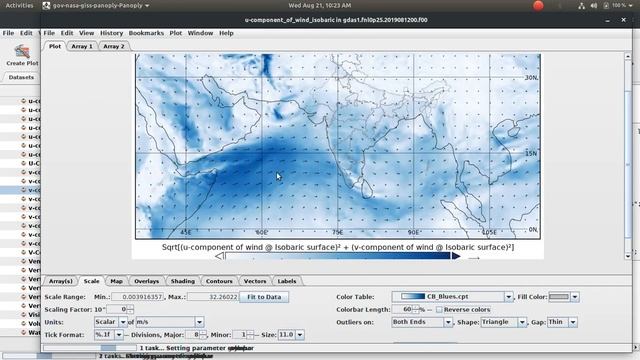Open the tick Size 11.0 dropdown
This screenshot has height=360, width=640.
tap(300, 335)
